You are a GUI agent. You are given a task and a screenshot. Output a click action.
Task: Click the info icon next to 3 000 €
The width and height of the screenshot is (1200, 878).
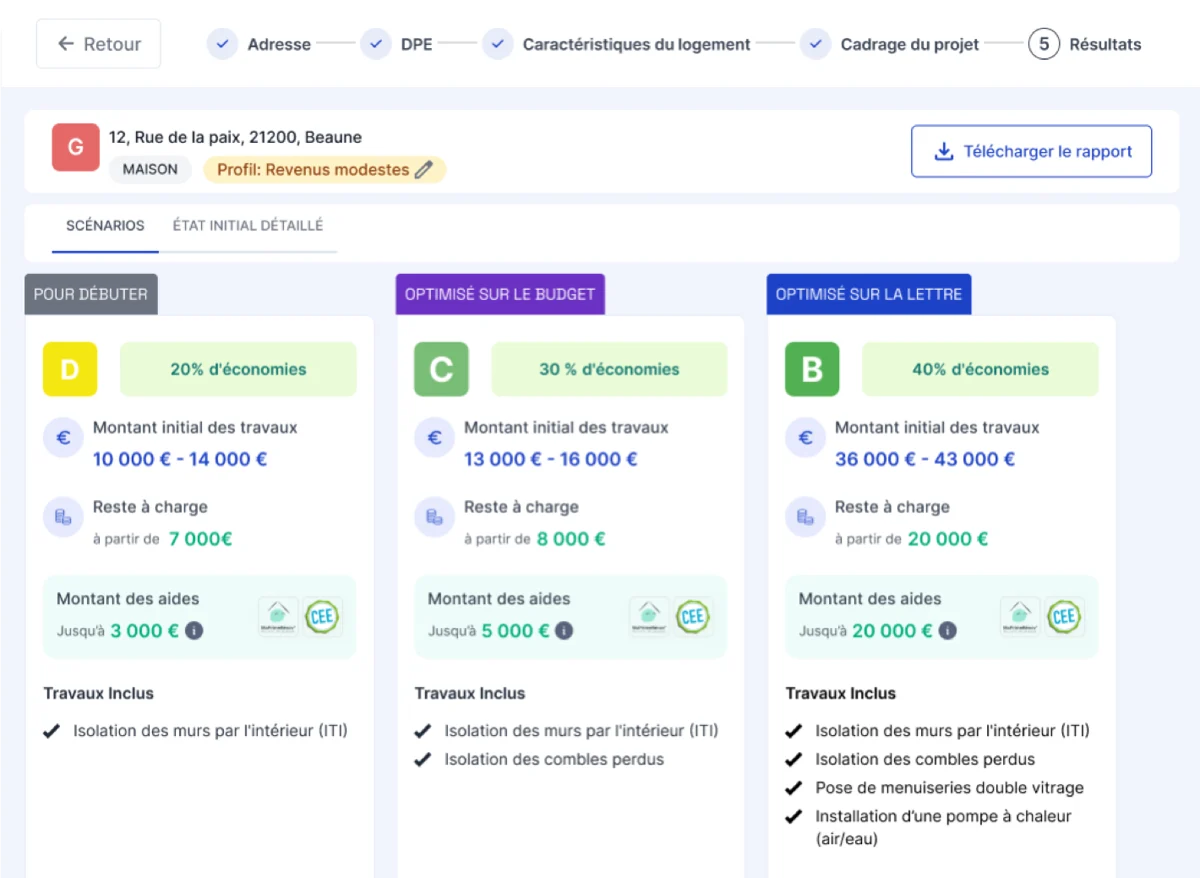[195, 631]
